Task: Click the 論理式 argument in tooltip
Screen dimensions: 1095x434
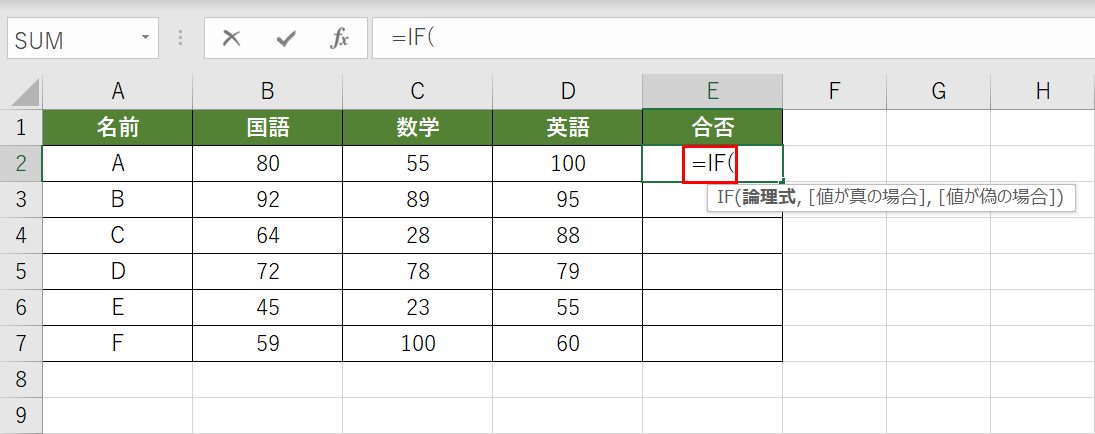Action: [x=767, y=198]
